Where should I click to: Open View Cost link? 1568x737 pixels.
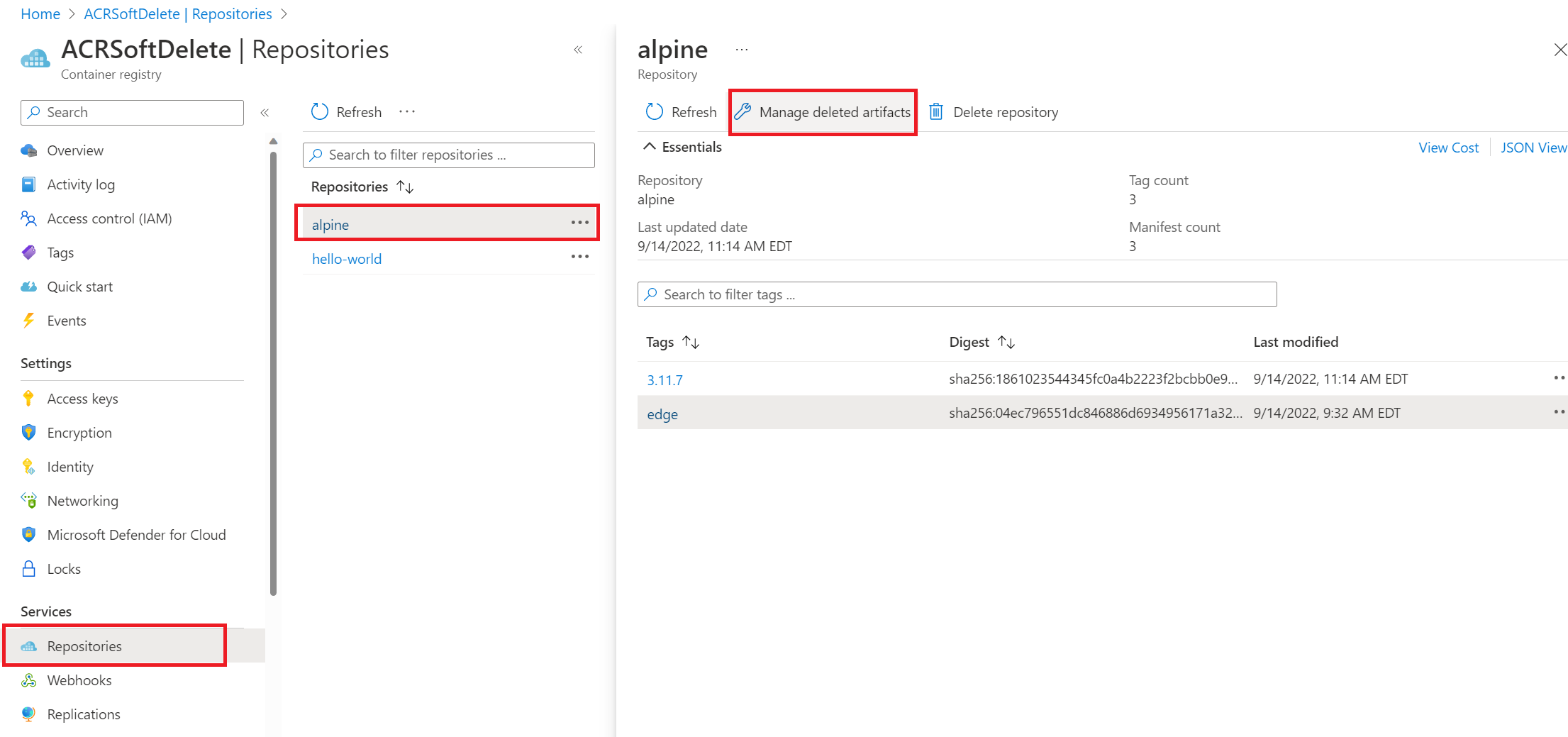click(1448, 148)
